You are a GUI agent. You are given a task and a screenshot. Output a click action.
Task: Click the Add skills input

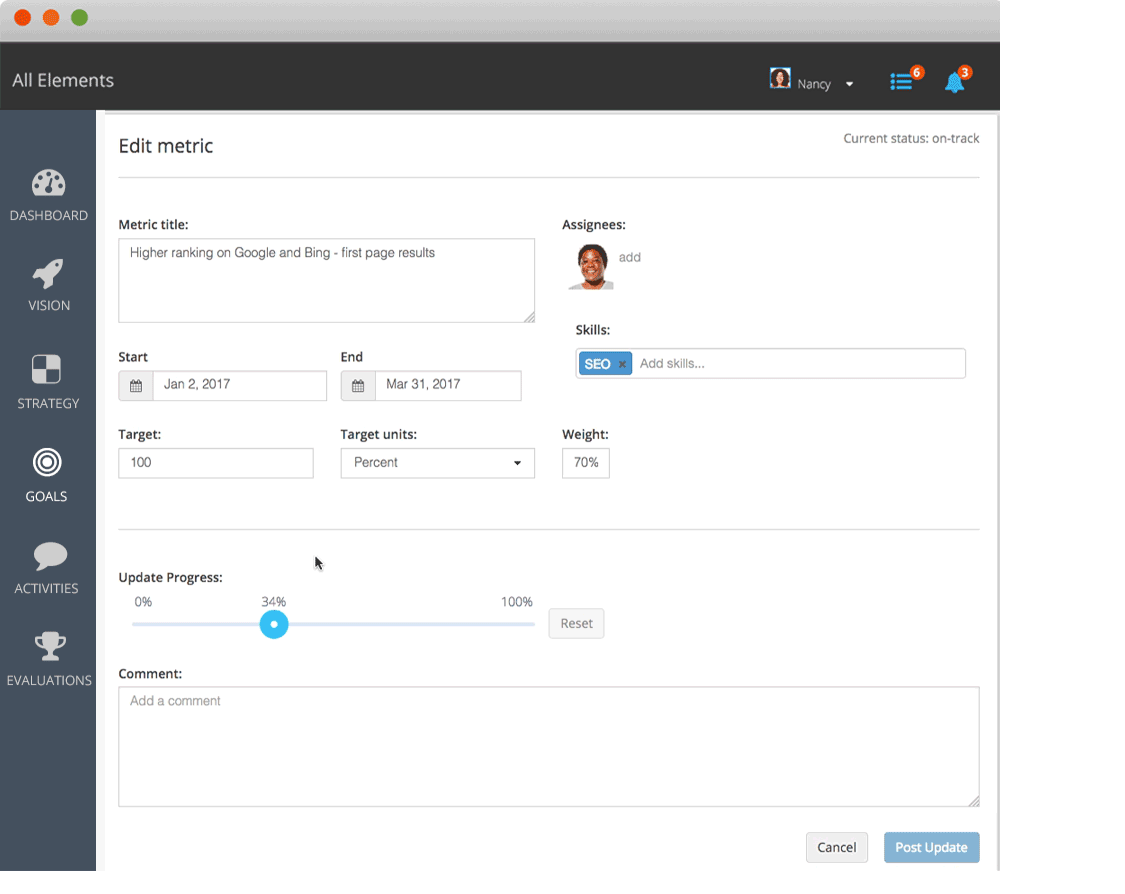click(x=799, y=364)
